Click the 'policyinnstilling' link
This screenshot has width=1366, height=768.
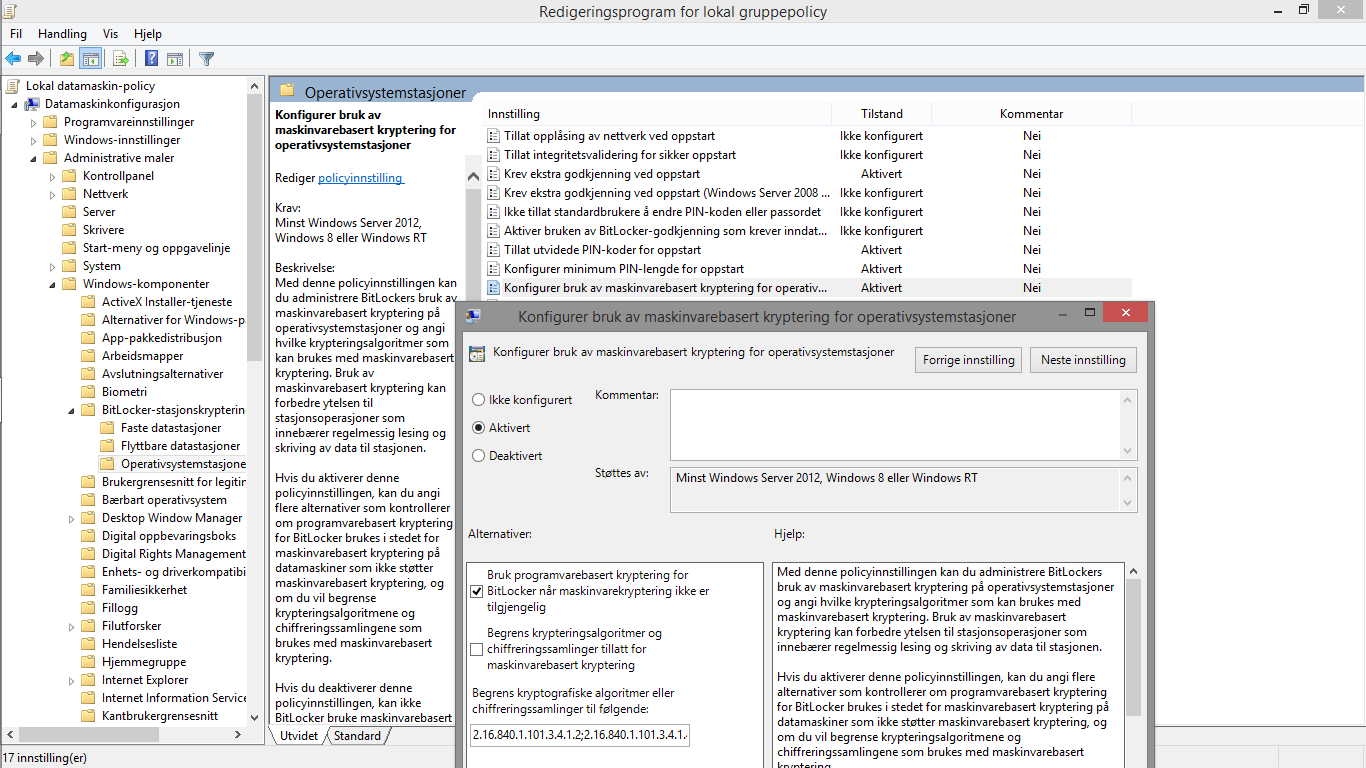(360, 178)
